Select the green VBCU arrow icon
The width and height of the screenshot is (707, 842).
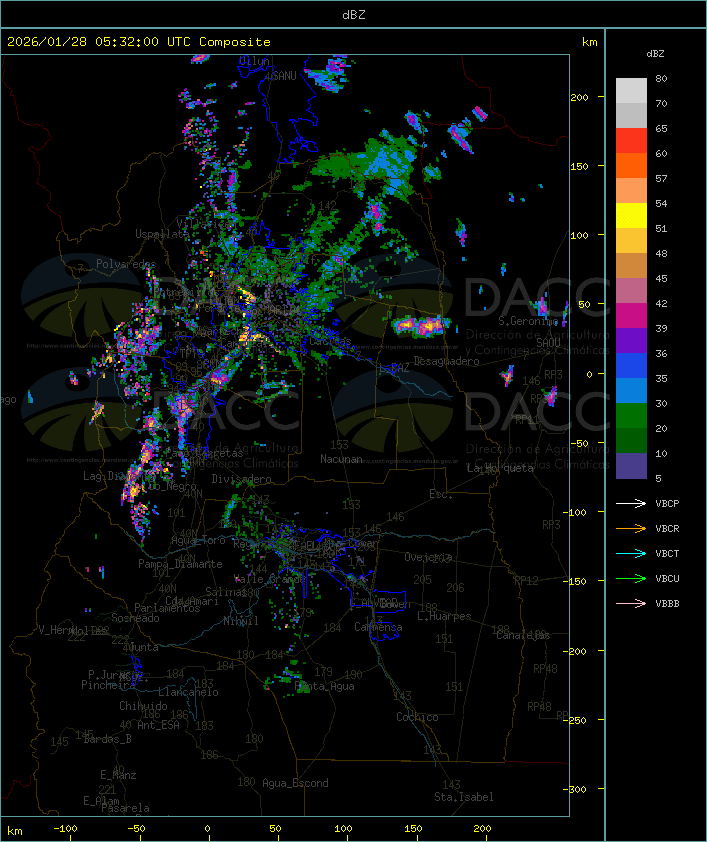(x=632, y=578)
